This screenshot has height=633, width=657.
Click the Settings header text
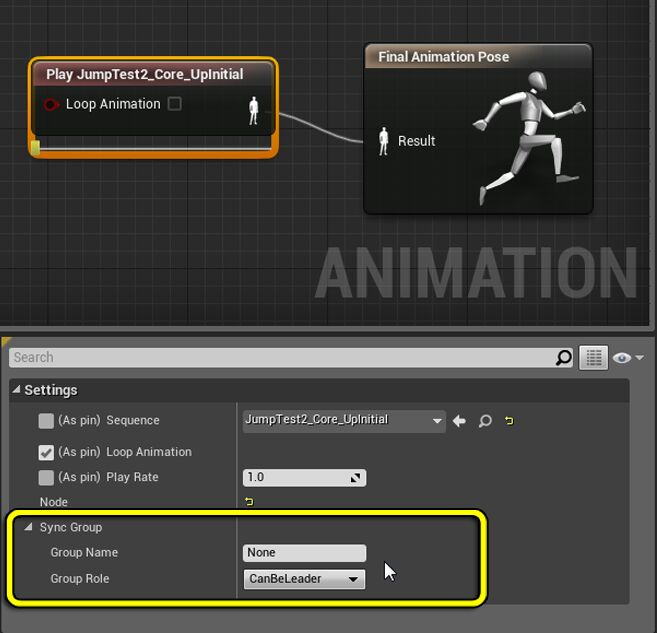[x=51, y=390]
